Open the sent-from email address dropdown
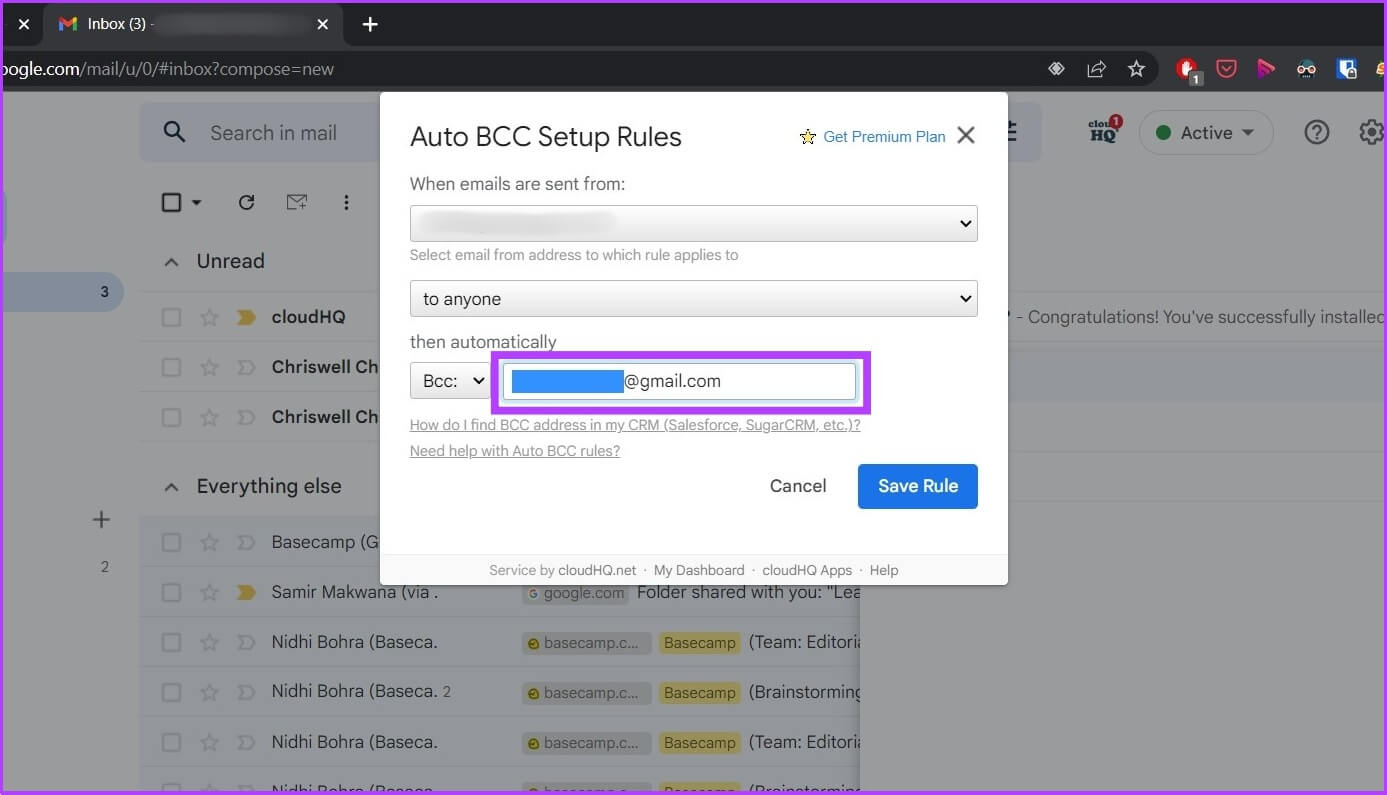 pos(694,223)
